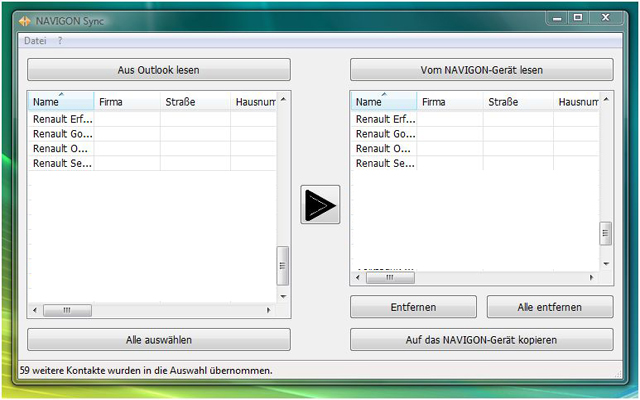Open the Datei menu
Image resolution: width=640 pixels, height=400 pixels.
pos(35,41)
